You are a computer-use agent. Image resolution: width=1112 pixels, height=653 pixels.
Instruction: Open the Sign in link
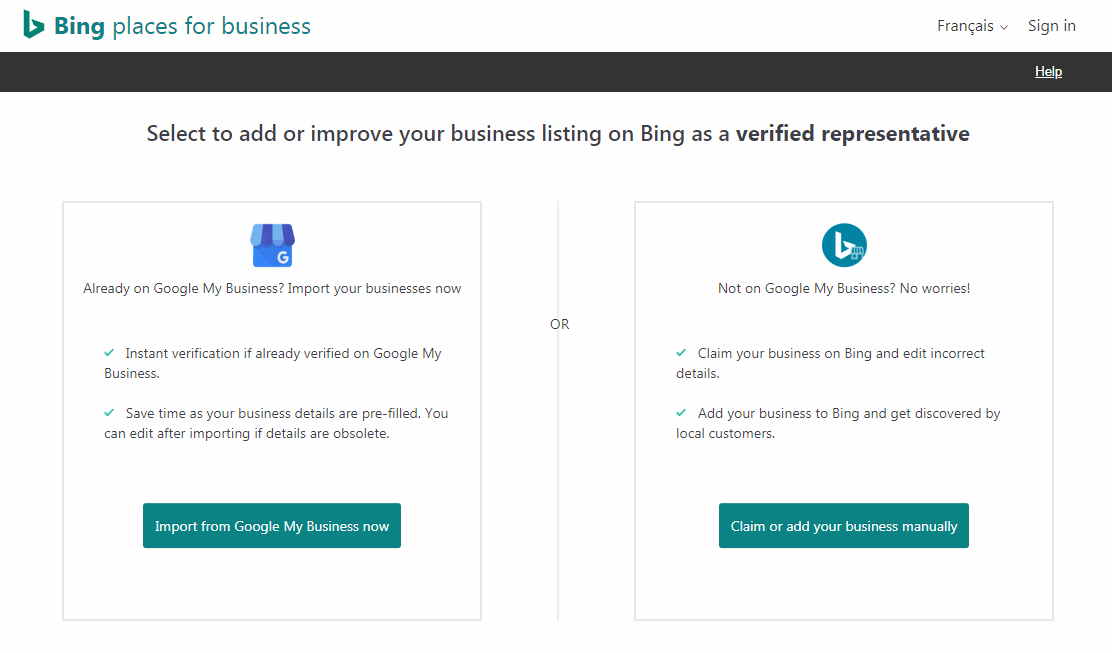(x=1051, y=26)
